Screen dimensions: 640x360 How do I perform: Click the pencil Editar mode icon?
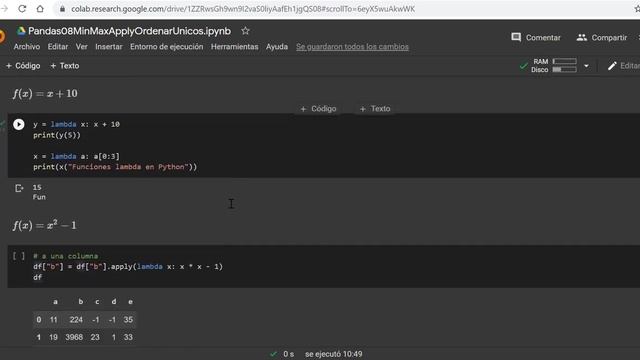pyautogui.click(x=611, y=66)
